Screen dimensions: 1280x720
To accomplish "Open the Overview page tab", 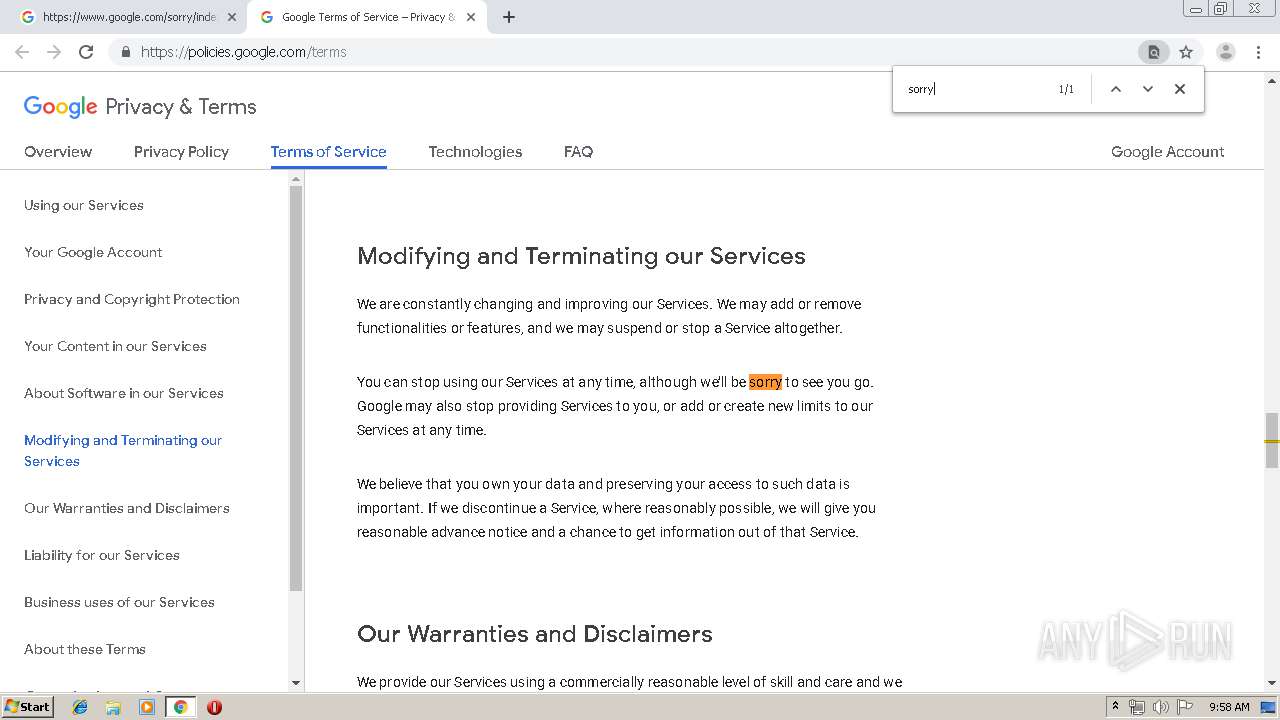I will pos(58,152).
